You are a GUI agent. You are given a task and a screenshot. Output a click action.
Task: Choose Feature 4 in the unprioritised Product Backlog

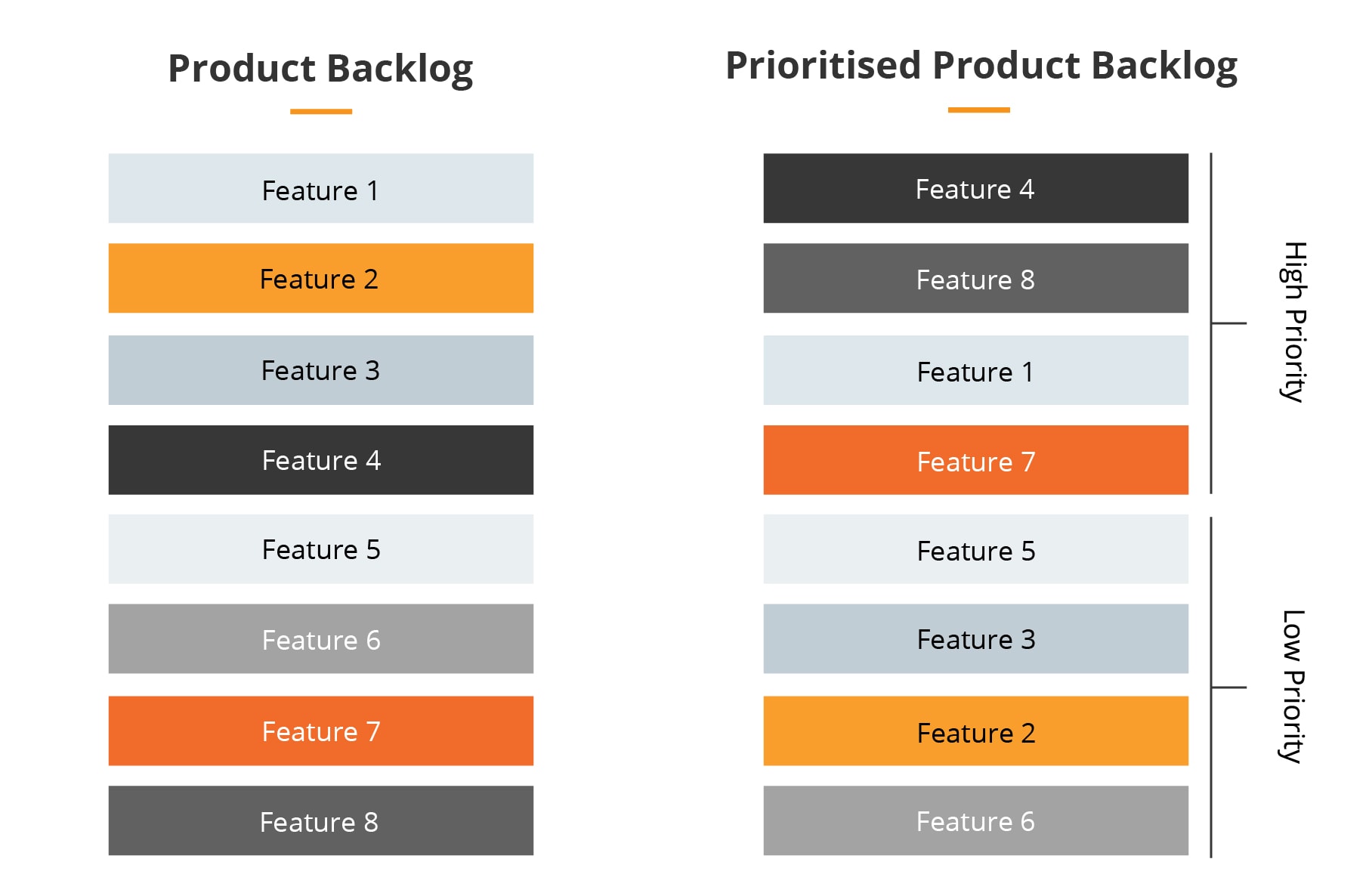[320, 460]
